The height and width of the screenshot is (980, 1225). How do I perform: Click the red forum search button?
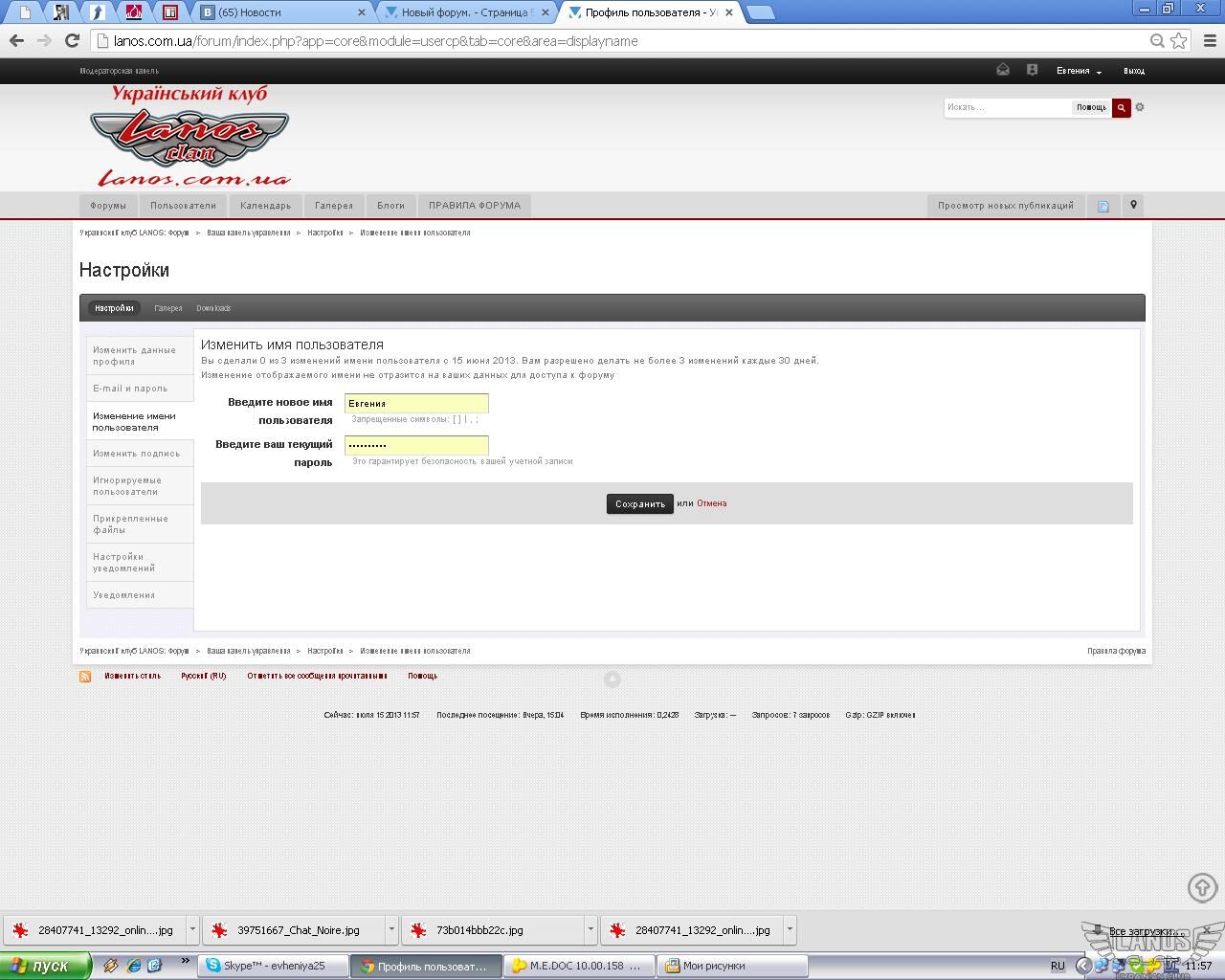[x=1121, y=108]
